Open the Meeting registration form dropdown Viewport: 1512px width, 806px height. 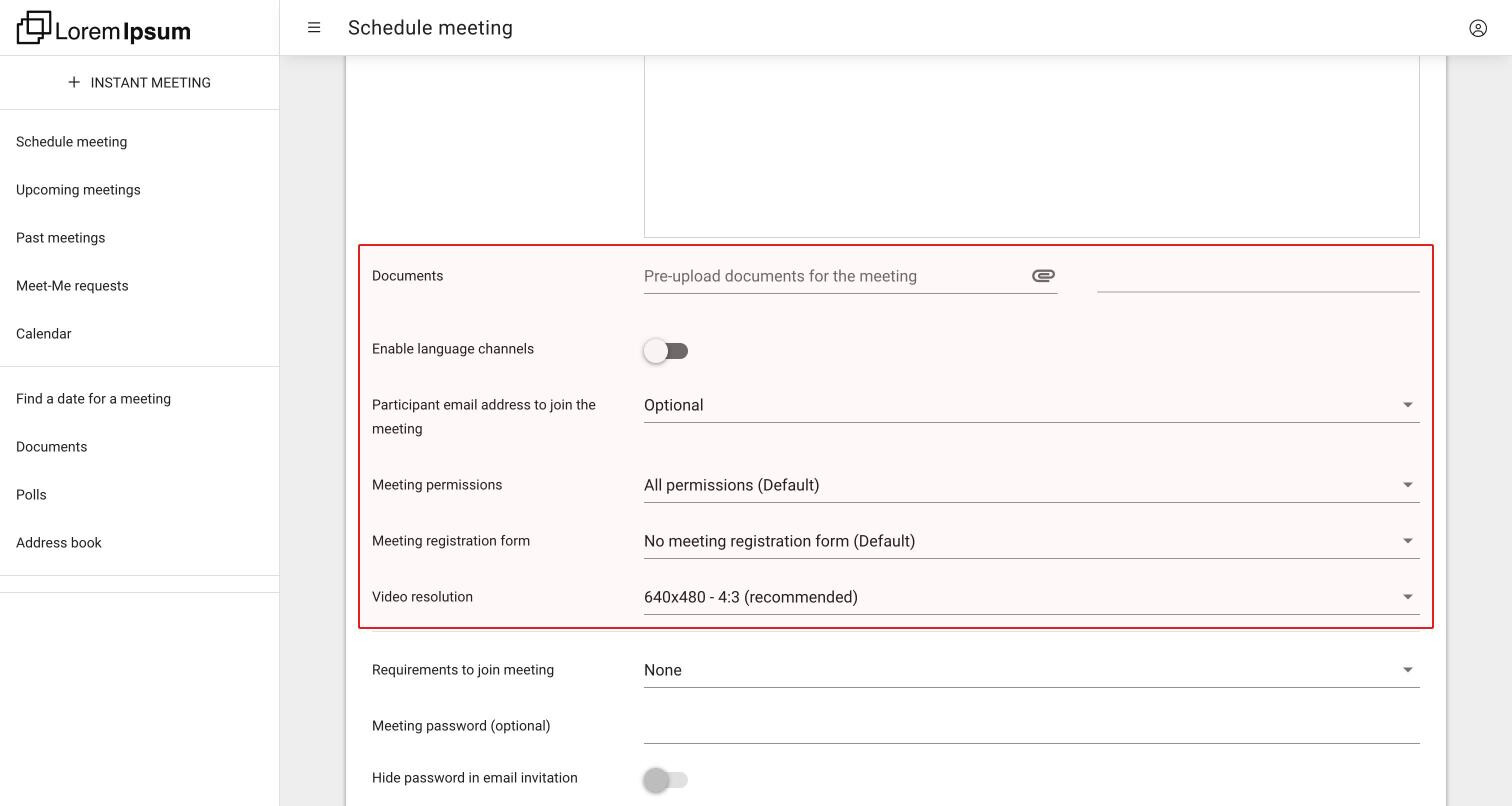tap(1032, 541)
